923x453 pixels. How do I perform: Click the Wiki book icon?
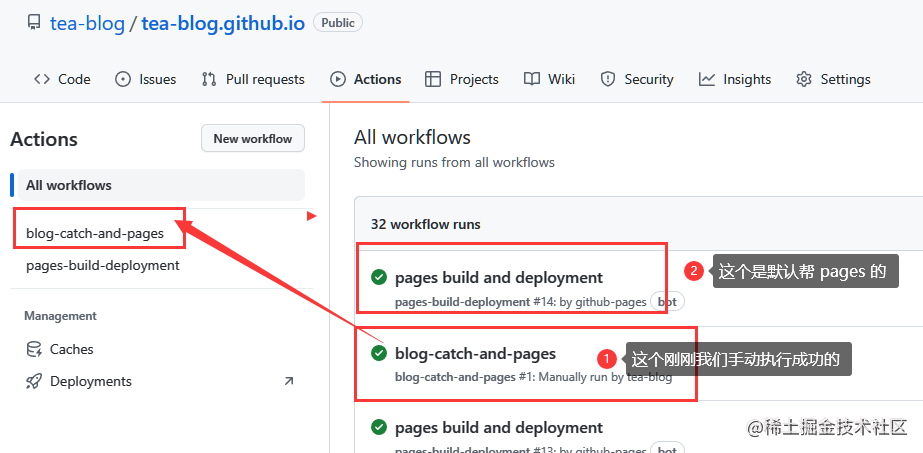532,79
